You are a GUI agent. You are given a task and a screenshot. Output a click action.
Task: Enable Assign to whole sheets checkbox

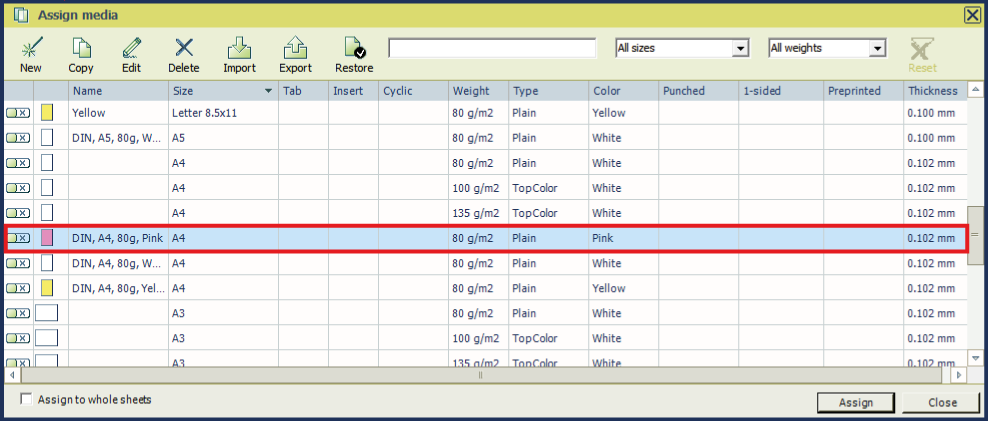coord(27,400)
